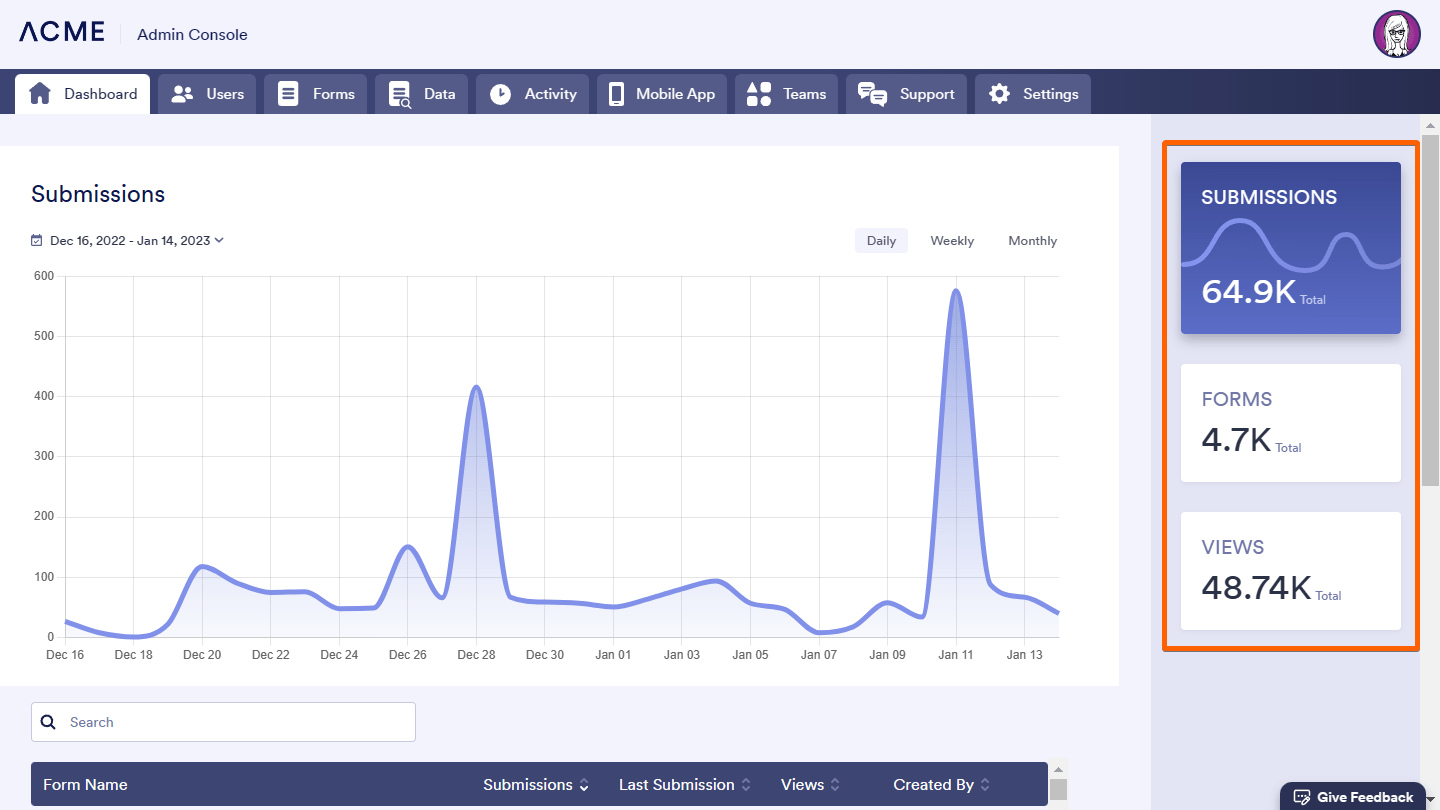Open the date range dropdown
This screenshot has width=1440, height=810.
tap(128, 241)
